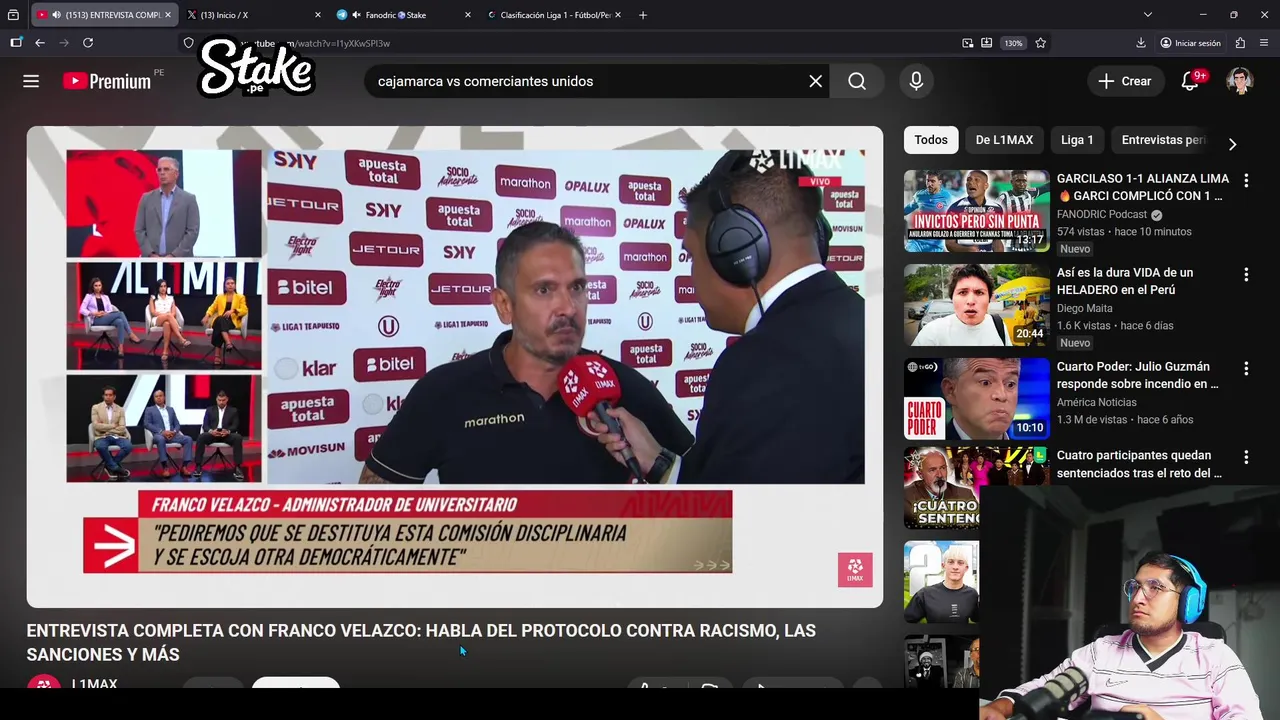
Task: Open Firefox list-all-tabs view icon
Action: pyautogui.click(x=13, y=15)
